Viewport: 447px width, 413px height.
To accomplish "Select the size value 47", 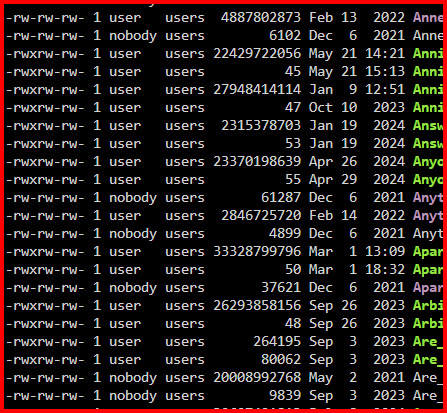I will (293, 107).
